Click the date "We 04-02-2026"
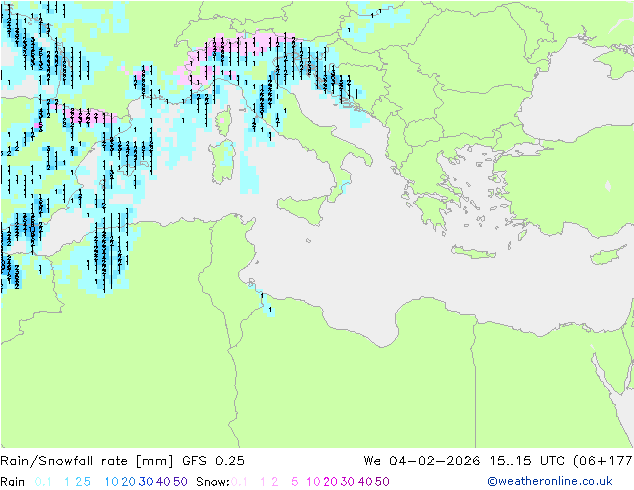 point(422,461)
